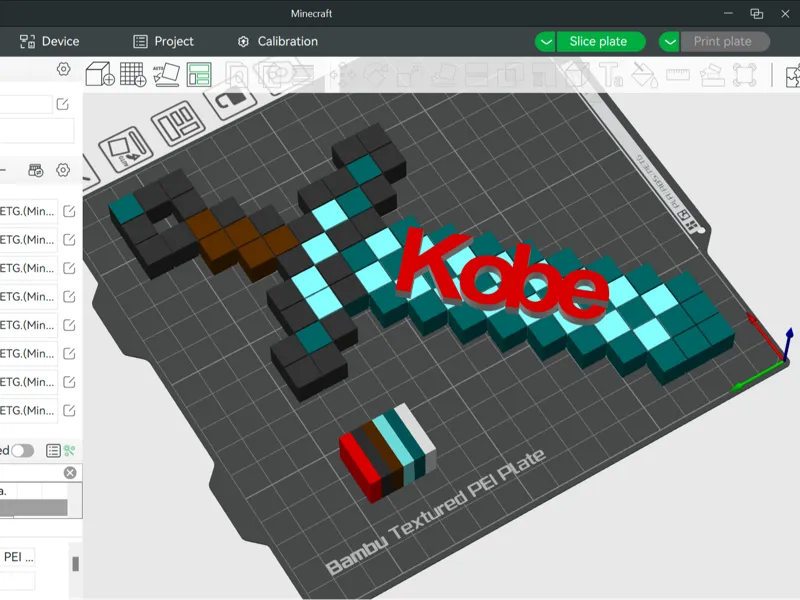Open the Slice plate dropdown arrow
This screenshot has height=600, width=800.
pos(545,41)
